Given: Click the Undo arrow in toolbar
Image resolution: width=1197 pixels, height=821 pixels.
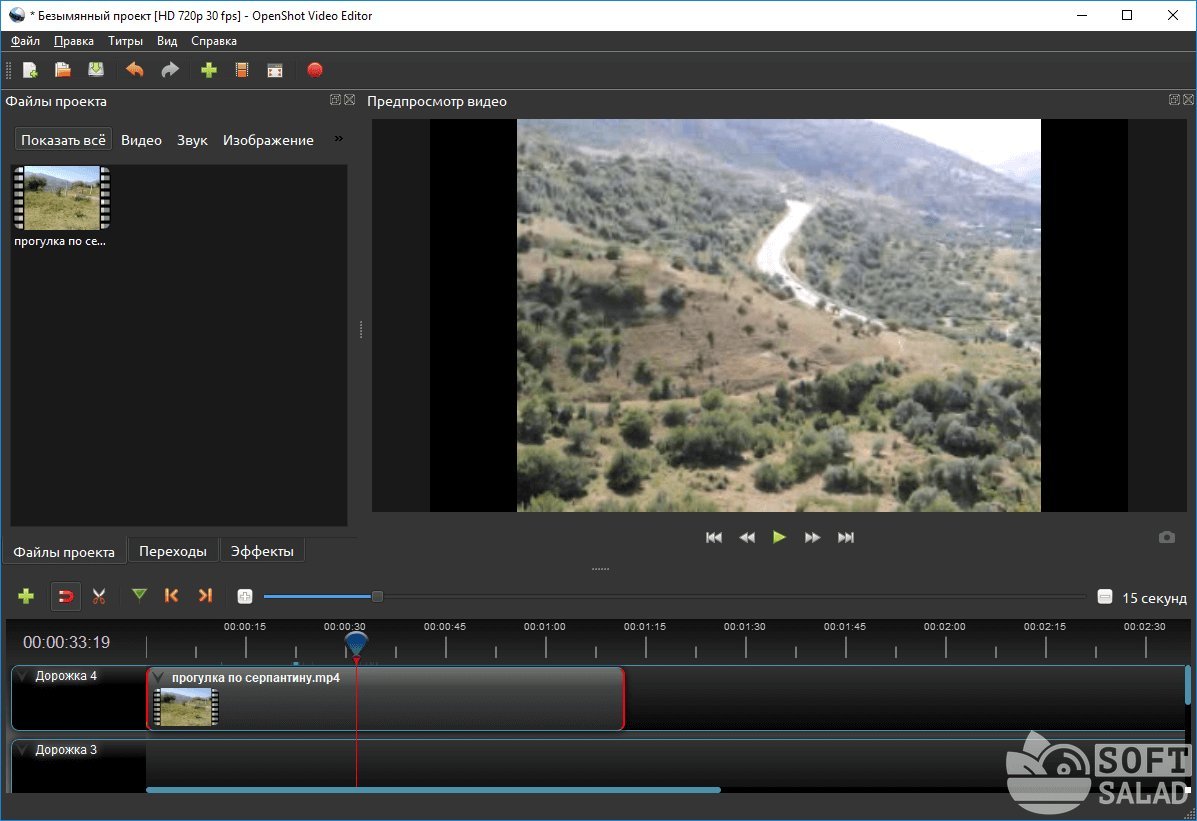Looking at the screenshot, I should click(135, 70).
